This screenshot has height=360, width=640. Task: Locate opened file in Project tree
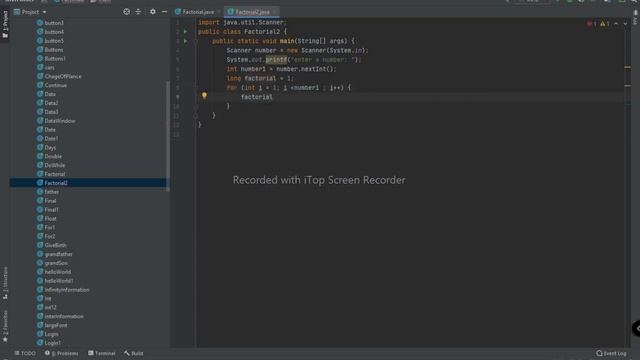click(x=127, y=12)
